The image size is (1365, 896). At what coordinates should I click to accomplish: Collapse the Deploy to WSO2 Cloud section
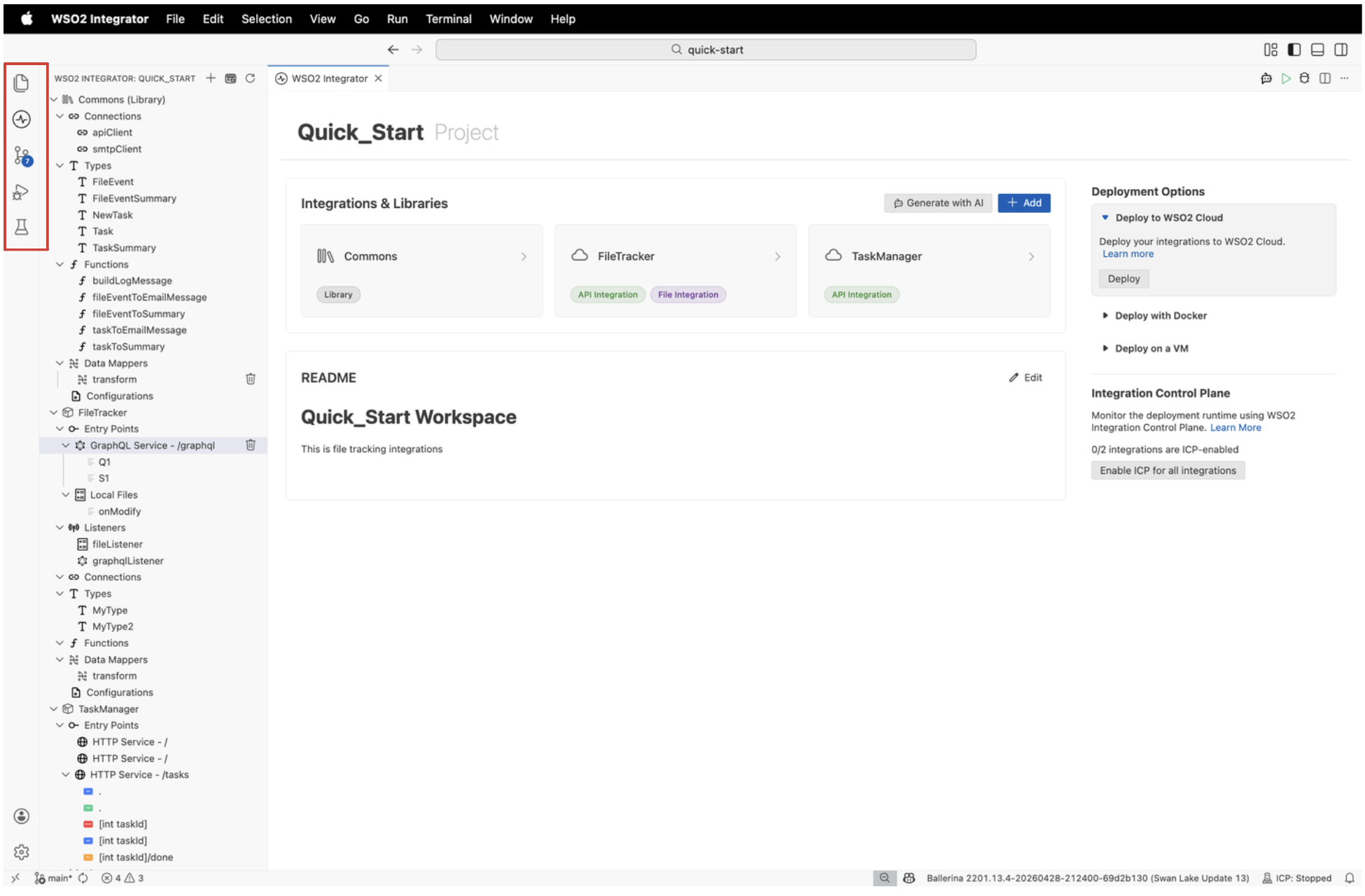click(x=1105, y=218)
